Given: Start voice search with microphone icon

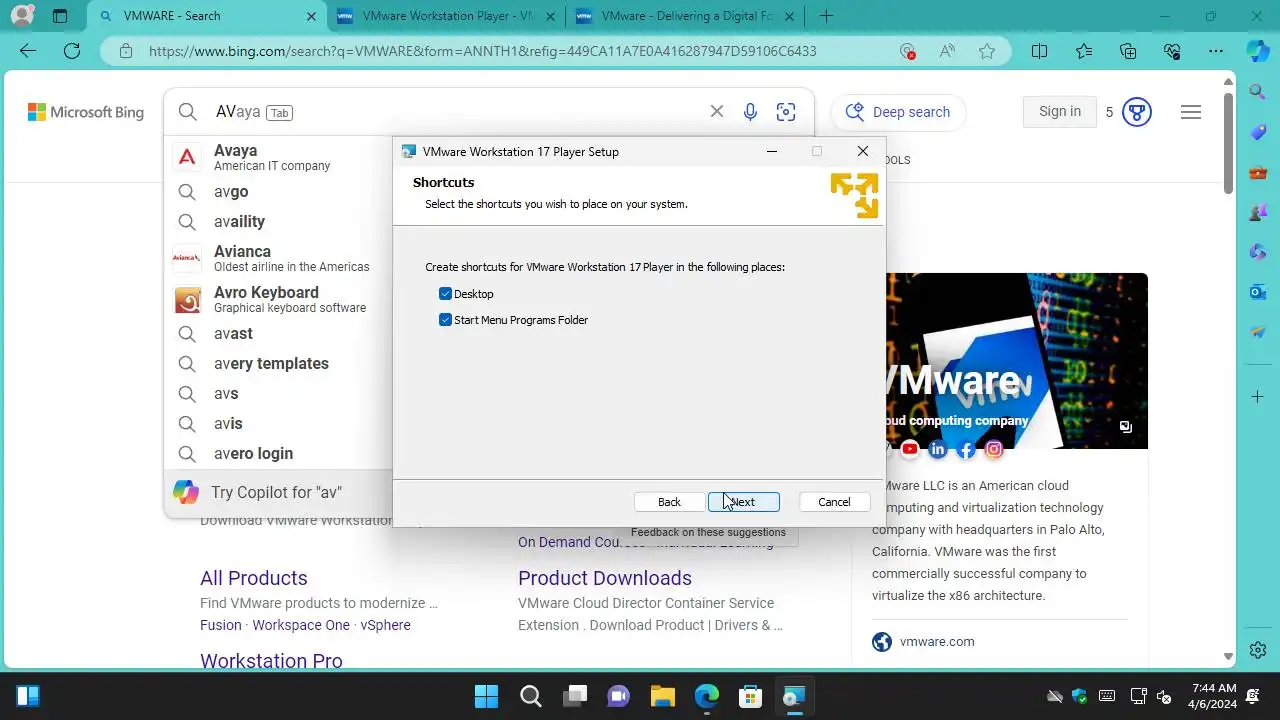Looking at the screenshot, I should 750,112.
